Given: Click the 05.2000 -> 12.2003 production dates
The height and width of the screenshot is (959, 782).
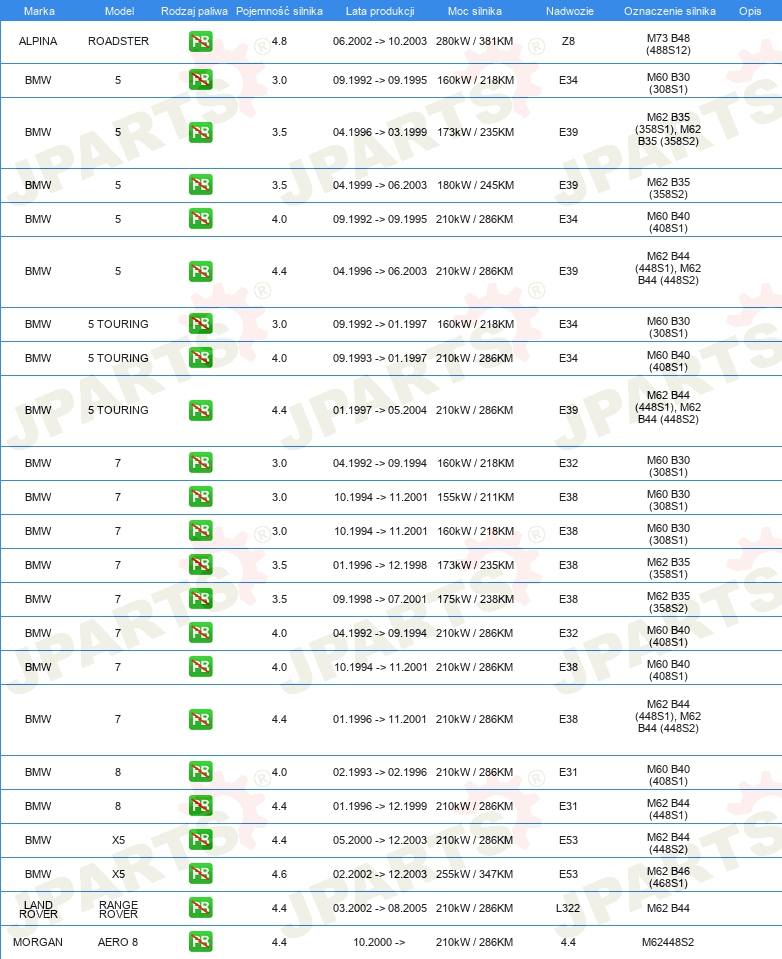Looking at the screenshot, I should pos(380,840).
